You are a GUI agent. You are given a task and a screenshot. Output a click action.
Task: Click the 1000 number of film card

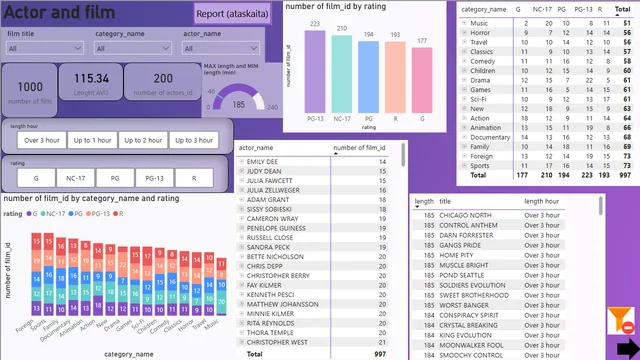click(30, 90)
